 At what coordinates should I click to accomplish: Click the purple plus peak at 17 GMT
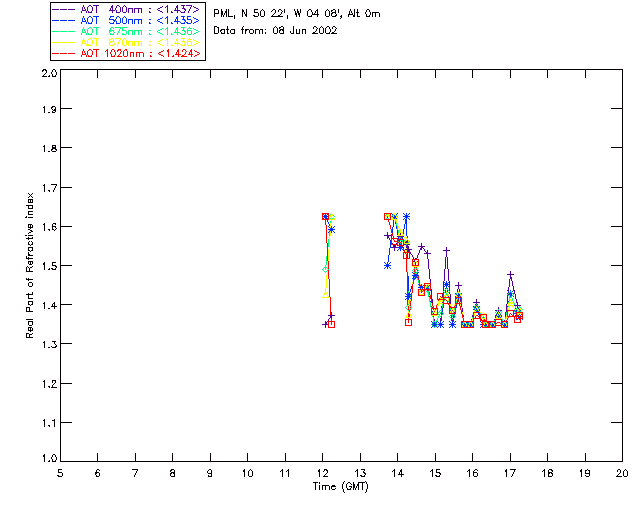[x=510, y=274]
